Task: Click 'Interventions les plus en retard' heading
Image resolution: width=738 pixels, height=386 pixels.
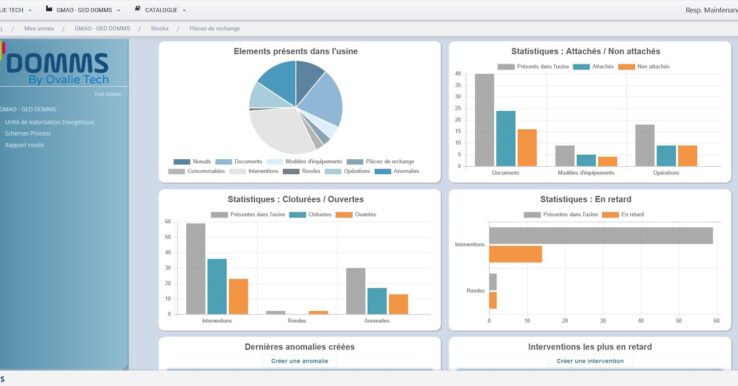Action: click(x=590, y=347)
